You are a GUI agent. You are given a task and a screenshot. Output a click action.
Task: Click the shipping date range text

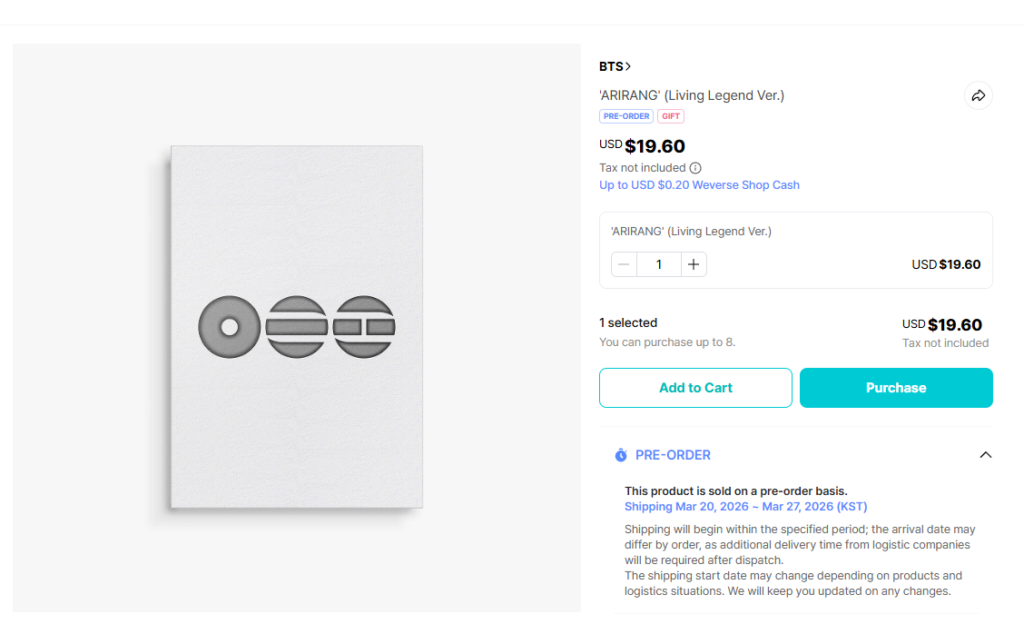click(745, 507)
